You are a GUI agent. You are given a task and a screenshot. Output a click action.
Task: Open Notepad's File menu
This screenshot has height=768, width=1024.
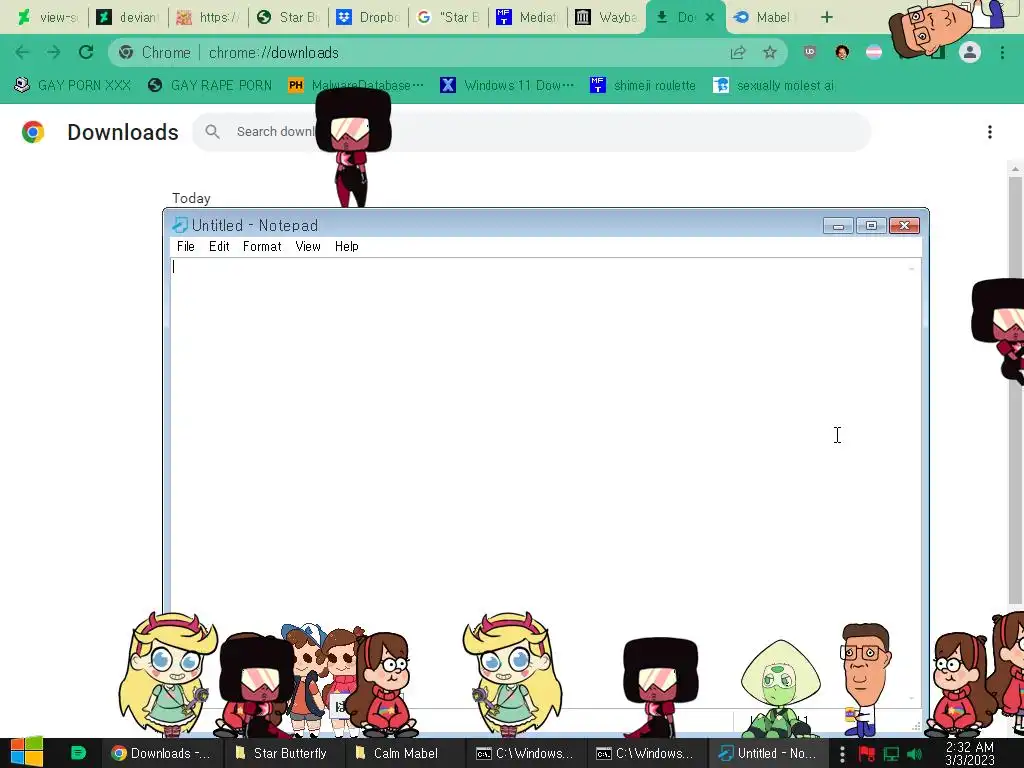(x=185, y=246)
